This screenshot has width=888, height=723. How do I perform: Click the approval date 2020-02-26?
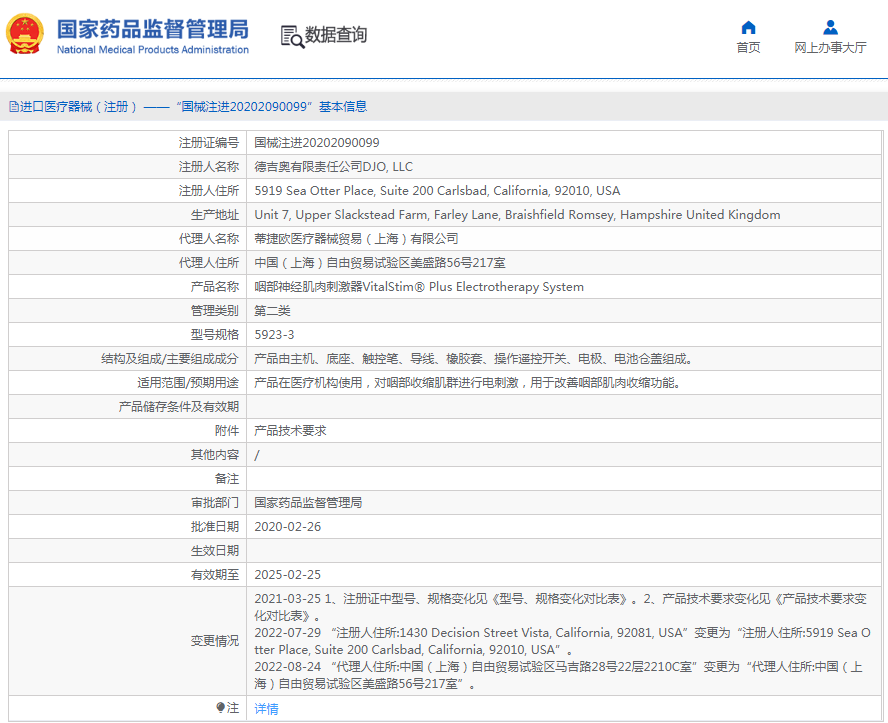287,527
